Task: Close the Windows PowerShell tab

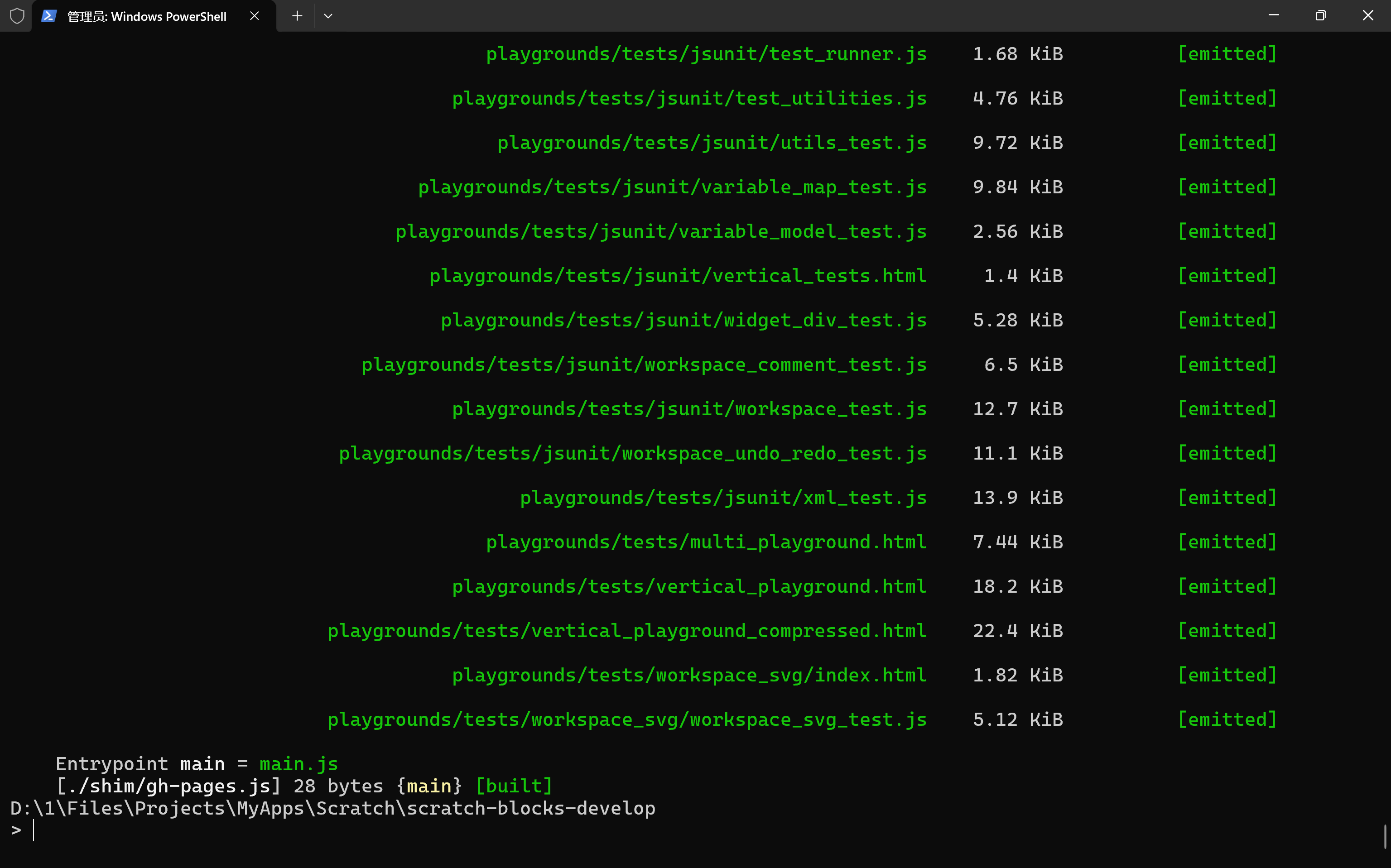Action: pos(255,16)
